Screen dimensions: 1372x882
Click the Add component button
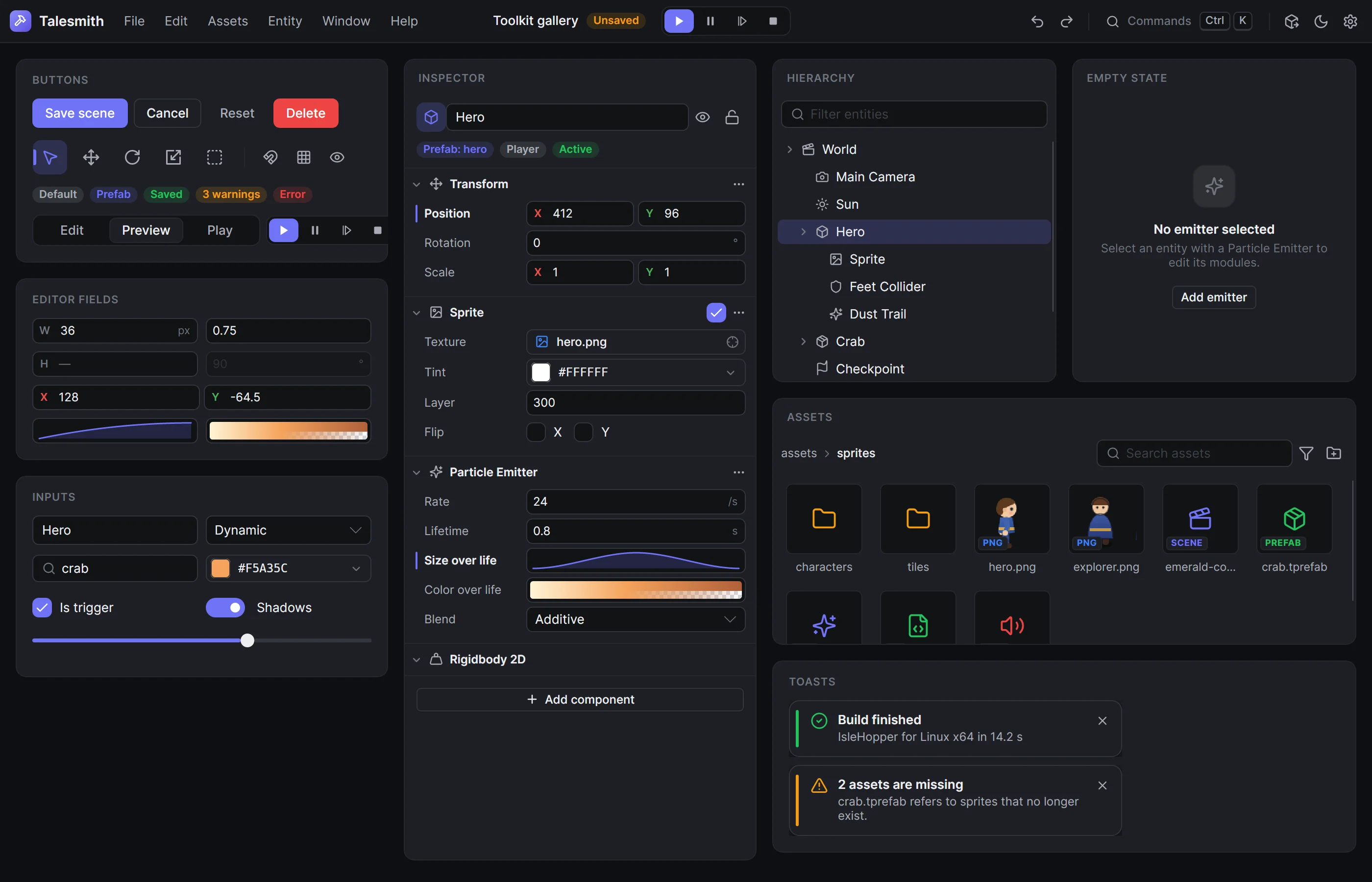pyautogui.click(x=580, y=700)
